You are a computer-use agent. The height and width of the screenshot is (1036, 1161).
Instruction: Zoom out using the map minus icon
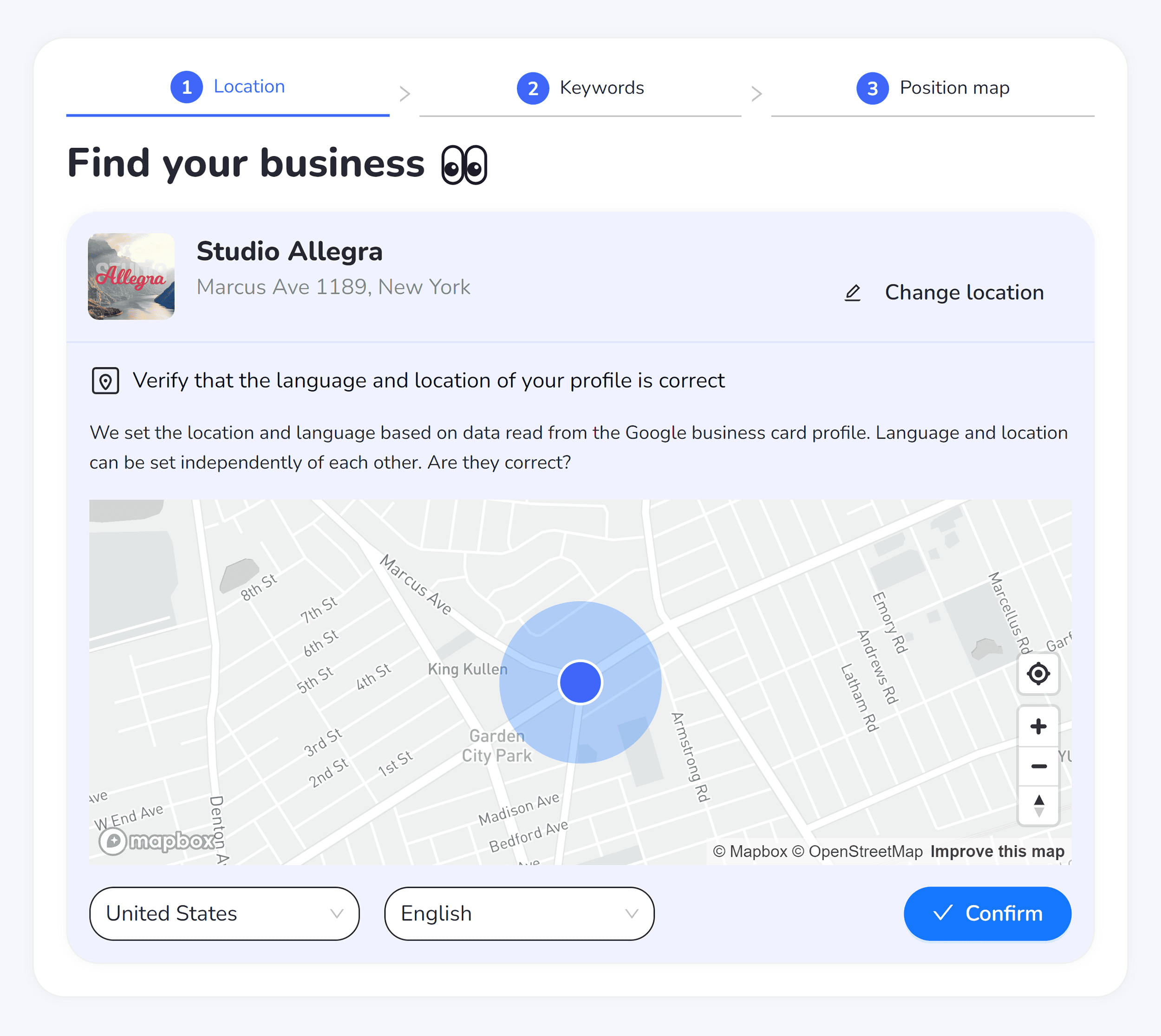[1039, 766]
